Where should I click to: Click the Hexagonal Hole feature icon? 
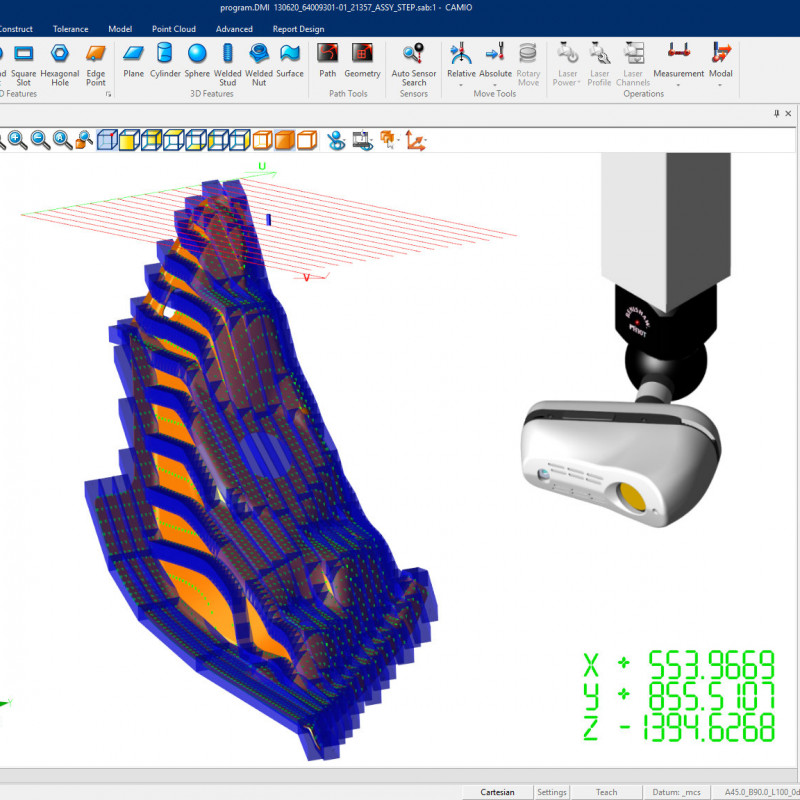coord(60,62)
